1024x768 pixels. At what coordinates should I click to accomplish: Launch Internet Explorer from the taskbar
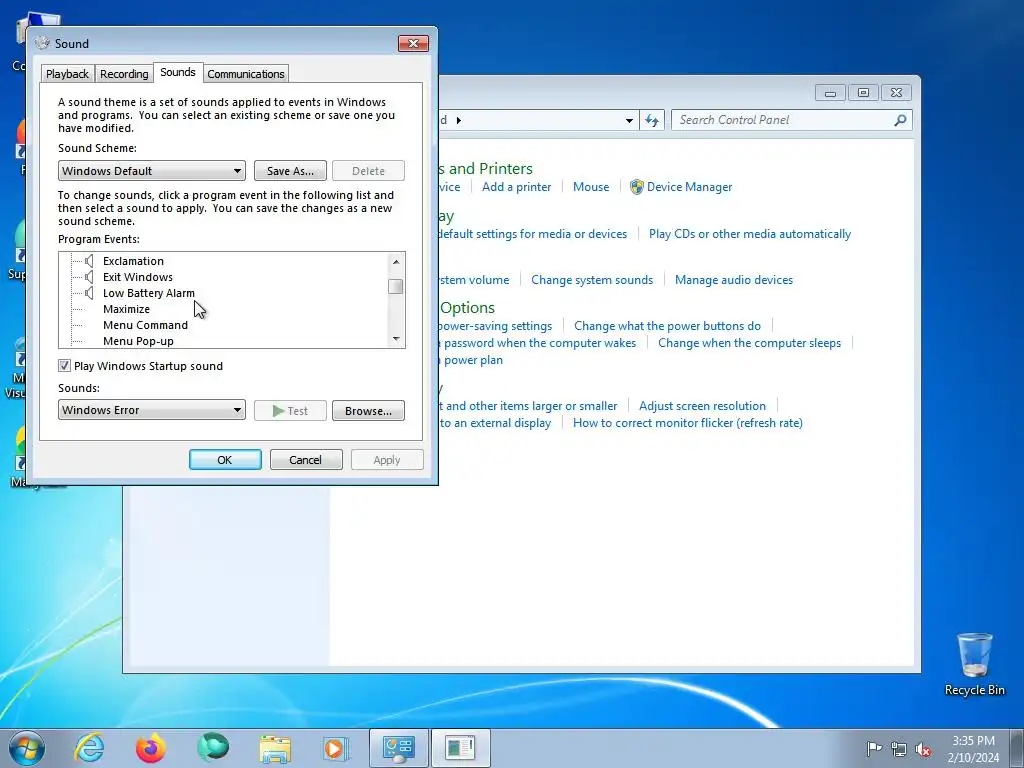coord(89,748)
